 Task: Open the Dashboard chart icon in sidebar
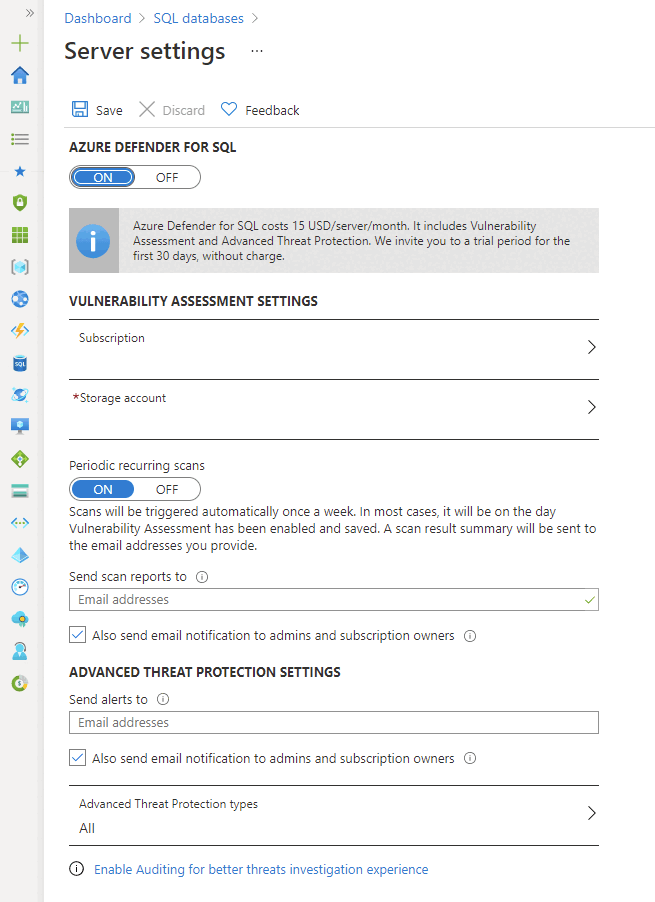(20, 107)
